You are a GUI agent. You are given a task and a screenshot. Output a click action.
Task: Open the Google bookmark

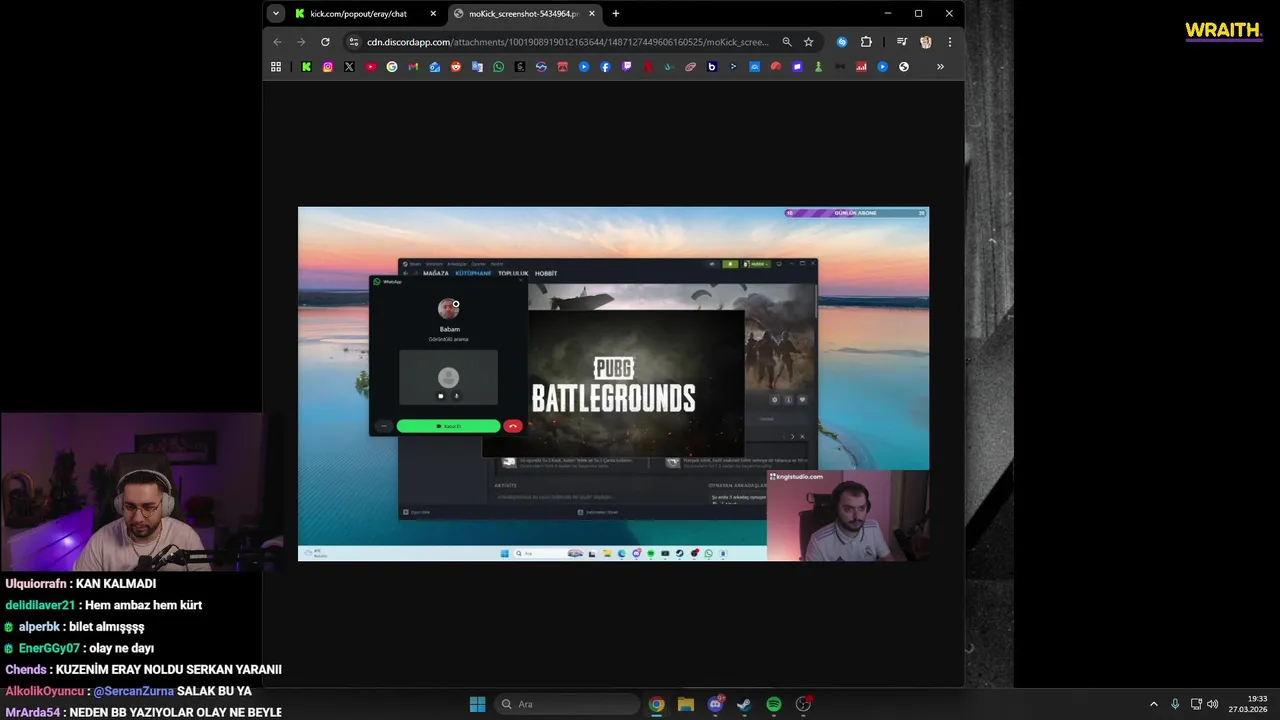click(392, 67)
